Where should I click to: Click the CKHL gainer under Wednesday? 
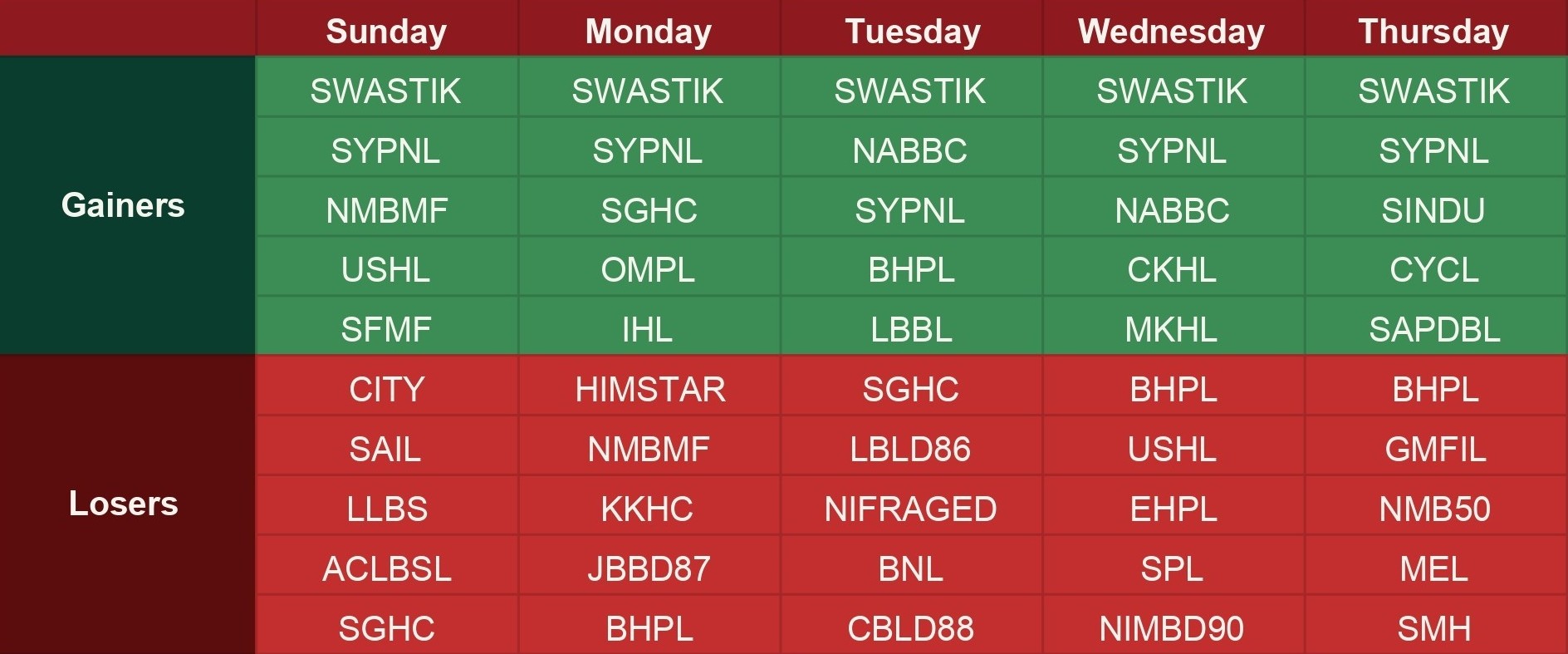click(1172, 270)
